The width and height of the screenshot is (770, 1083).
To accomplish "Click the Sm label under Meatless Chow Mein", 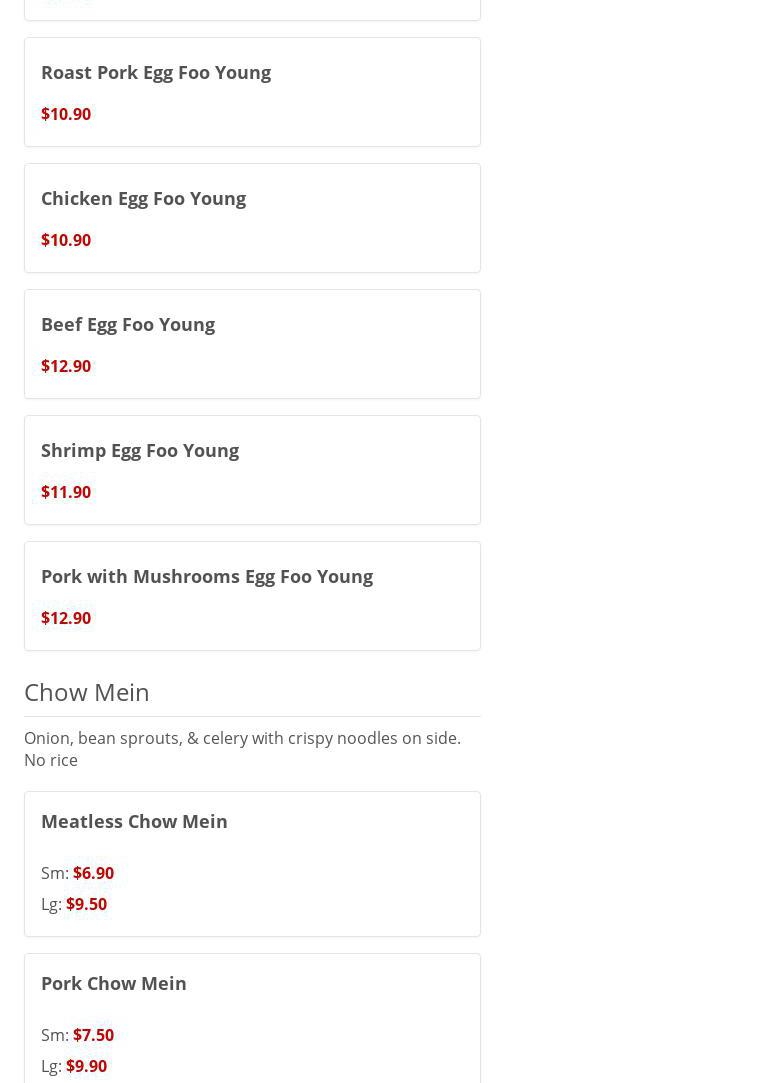I will 54,873.
